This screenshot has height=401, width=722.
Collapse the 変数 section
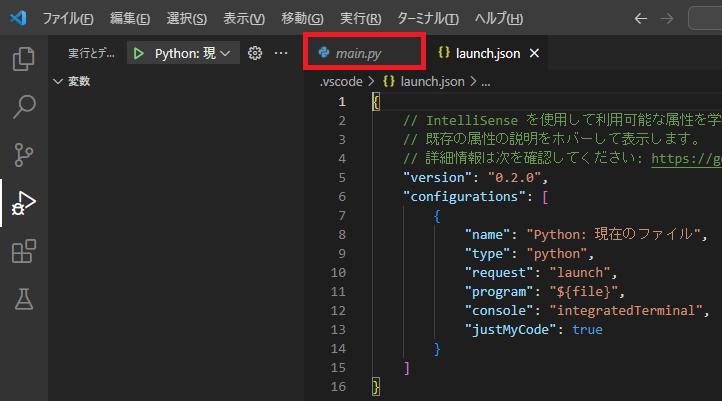71,81
